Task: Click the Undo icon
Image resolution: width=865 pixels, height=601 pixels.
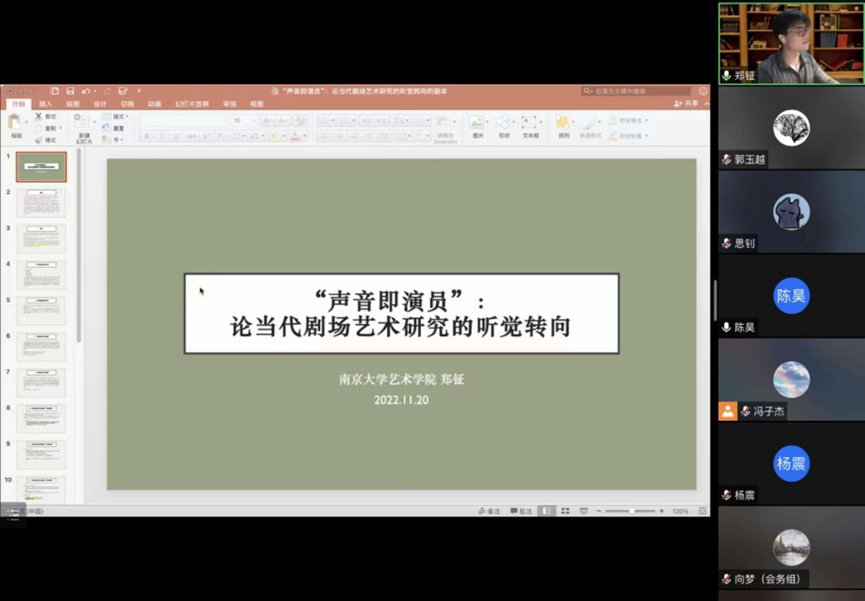Action: (86, 91)
